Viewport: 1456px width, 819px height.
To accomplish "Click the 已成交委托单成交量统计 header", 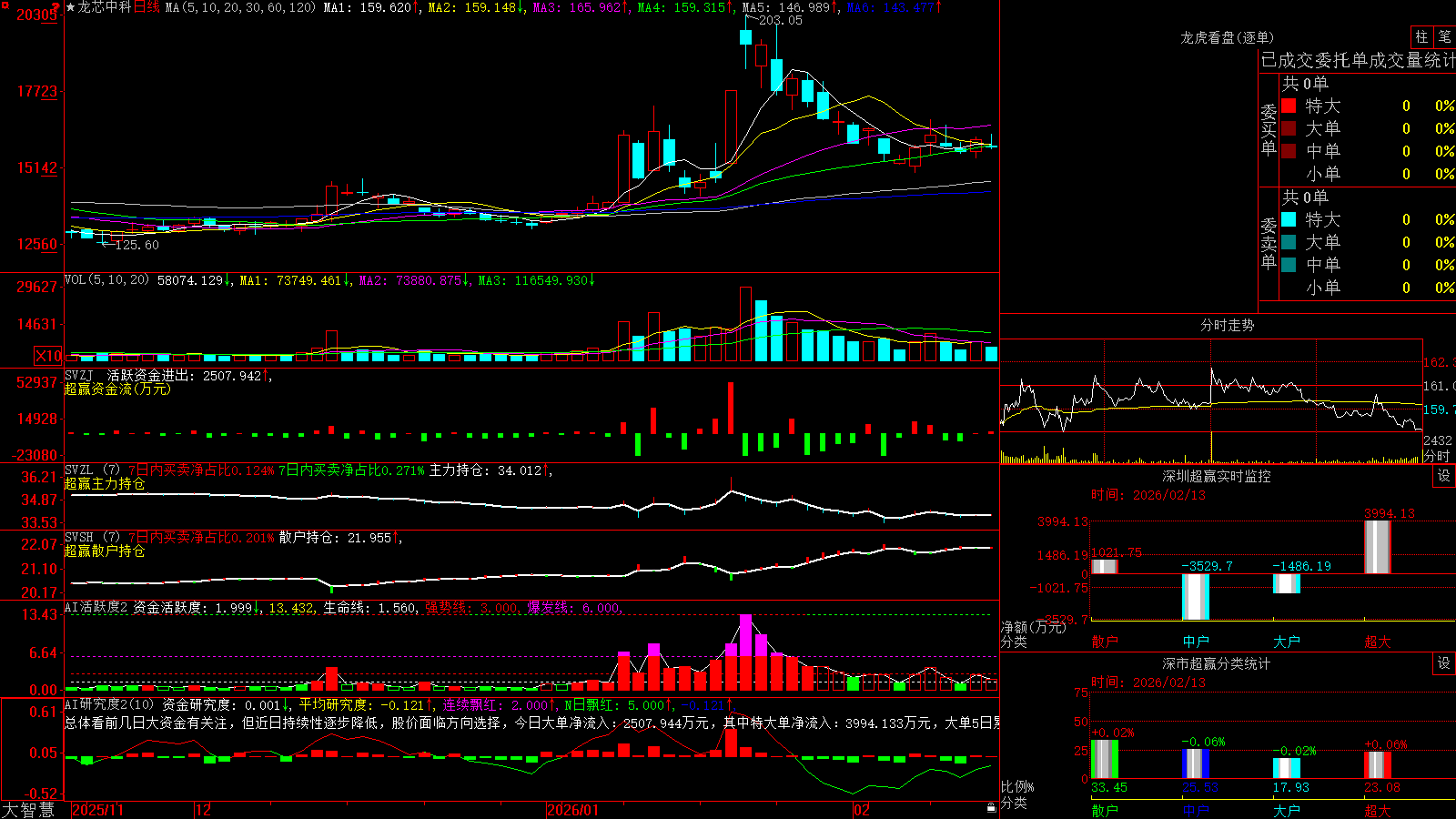I will tap(1358, 60).
